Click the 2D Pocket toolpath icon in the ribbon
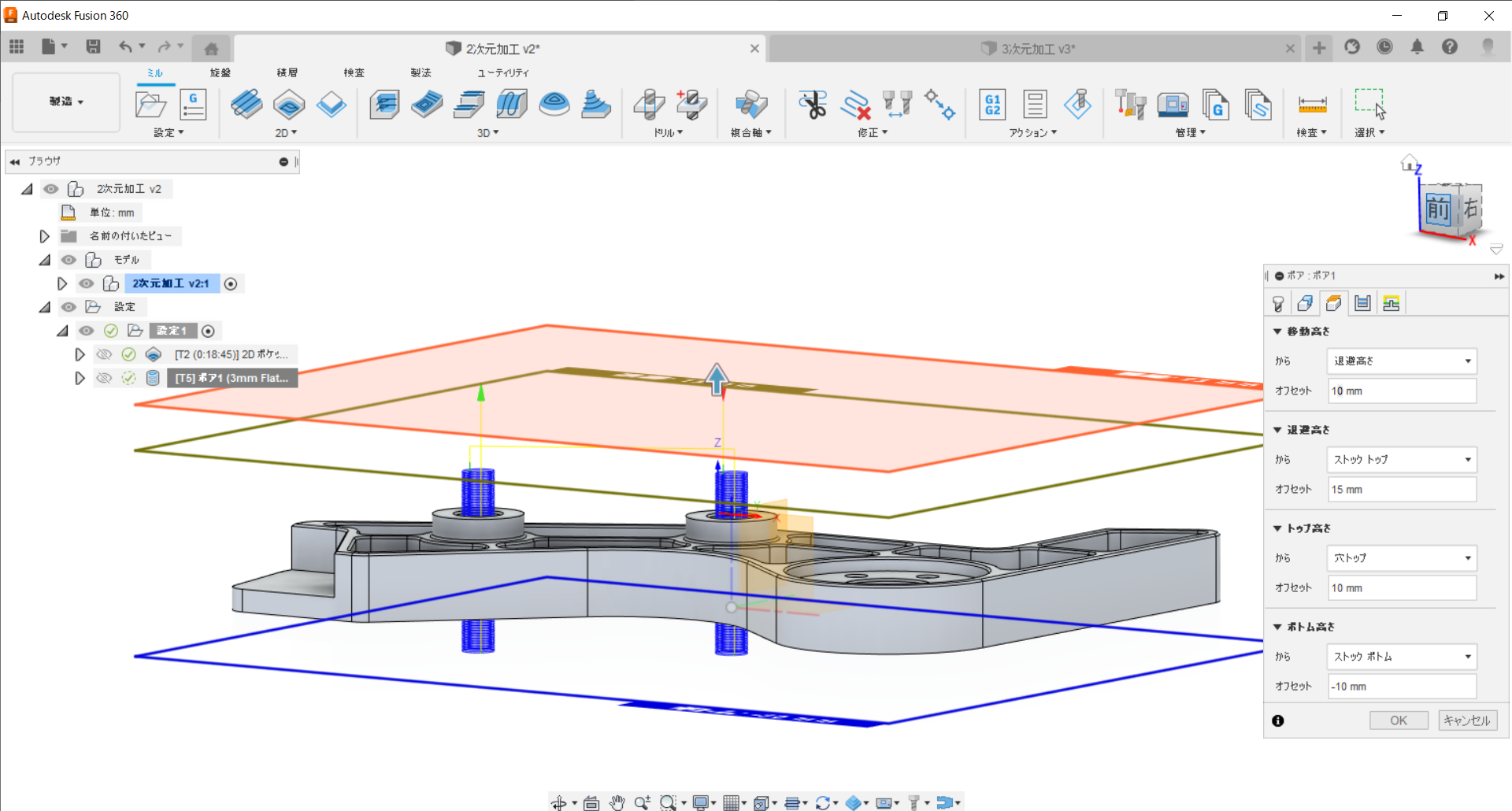The image size is (1512, 811). point(289,104)
